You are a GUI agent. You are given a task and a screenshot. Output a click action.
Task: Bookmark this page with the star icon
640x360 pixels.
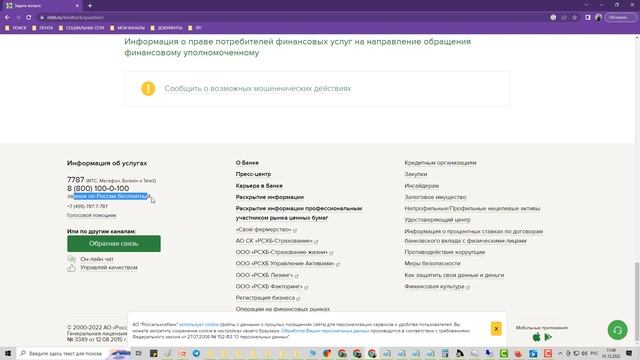coord(575,18)
